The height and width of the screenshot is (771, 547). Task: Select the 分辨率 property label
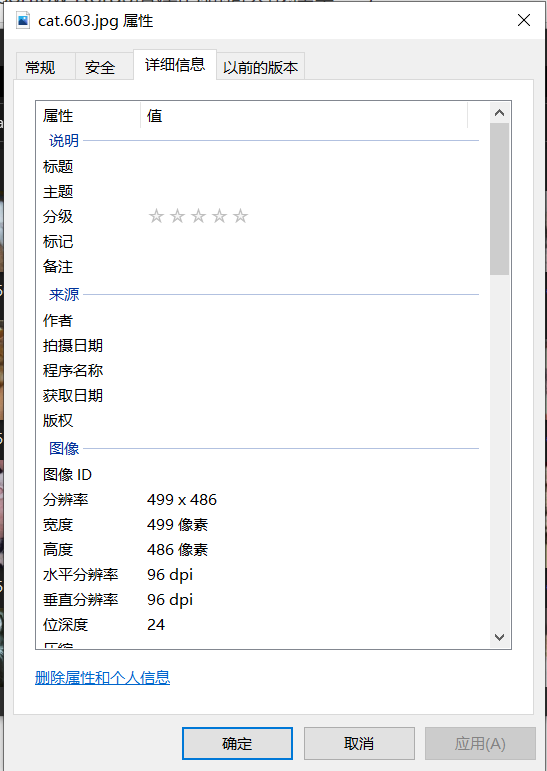click(65, 500)
